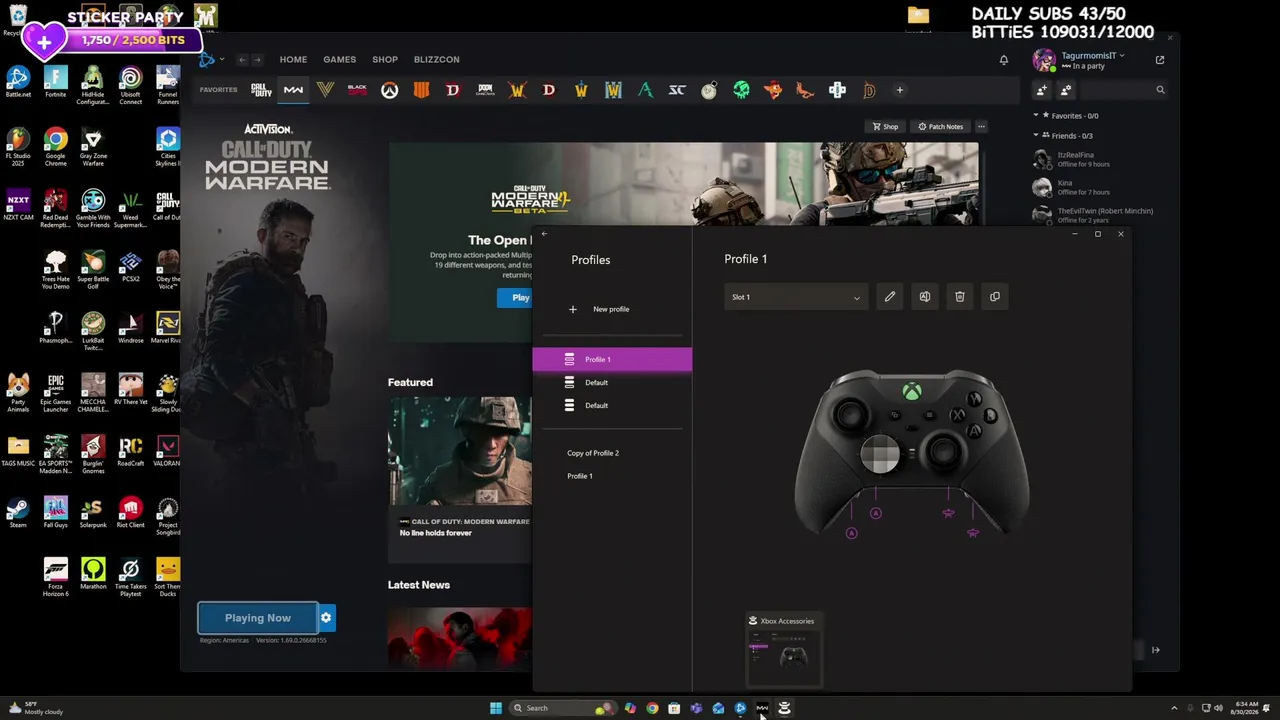Image resolution: width=1280 pixels, height=720 pixels.
Task: Search the Battle.net friends list
Action: click(1125, 90)
